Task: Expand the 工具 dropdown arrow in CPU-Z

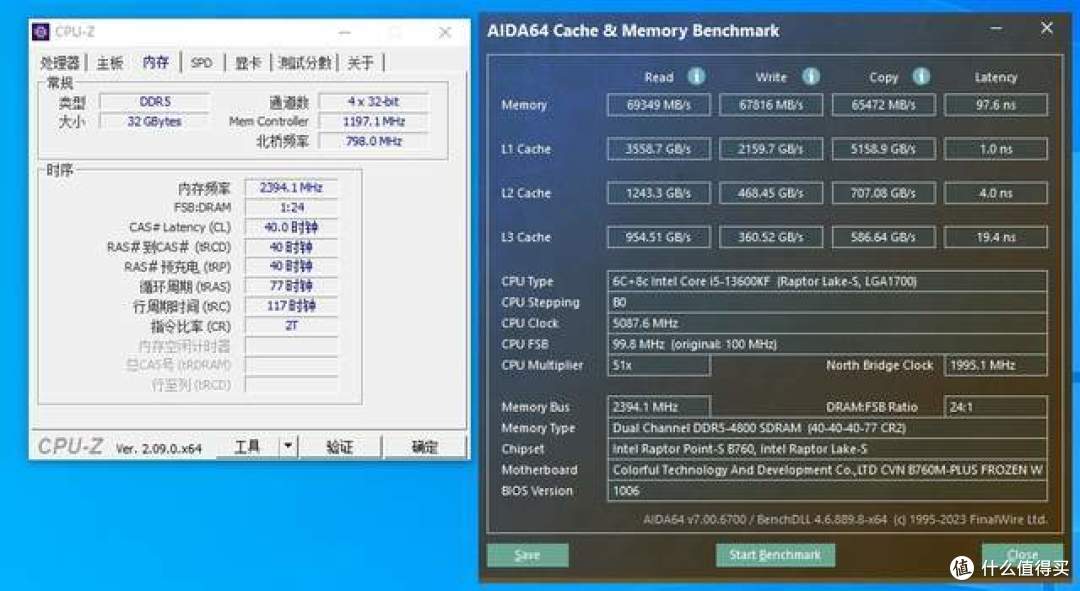Action: [x=288, y=446]
